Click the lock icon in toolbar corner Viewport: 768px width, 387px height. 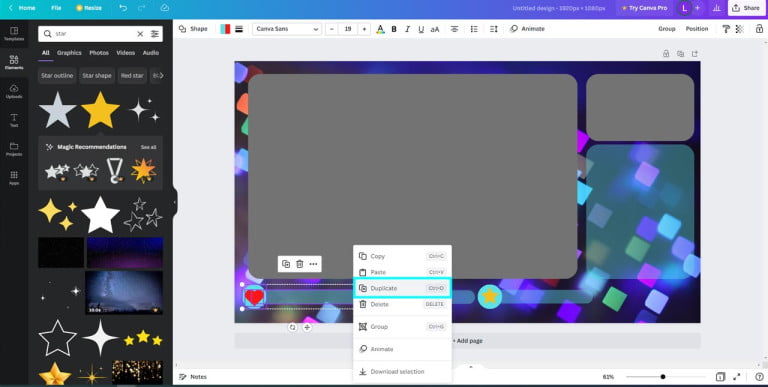point(759,29)
